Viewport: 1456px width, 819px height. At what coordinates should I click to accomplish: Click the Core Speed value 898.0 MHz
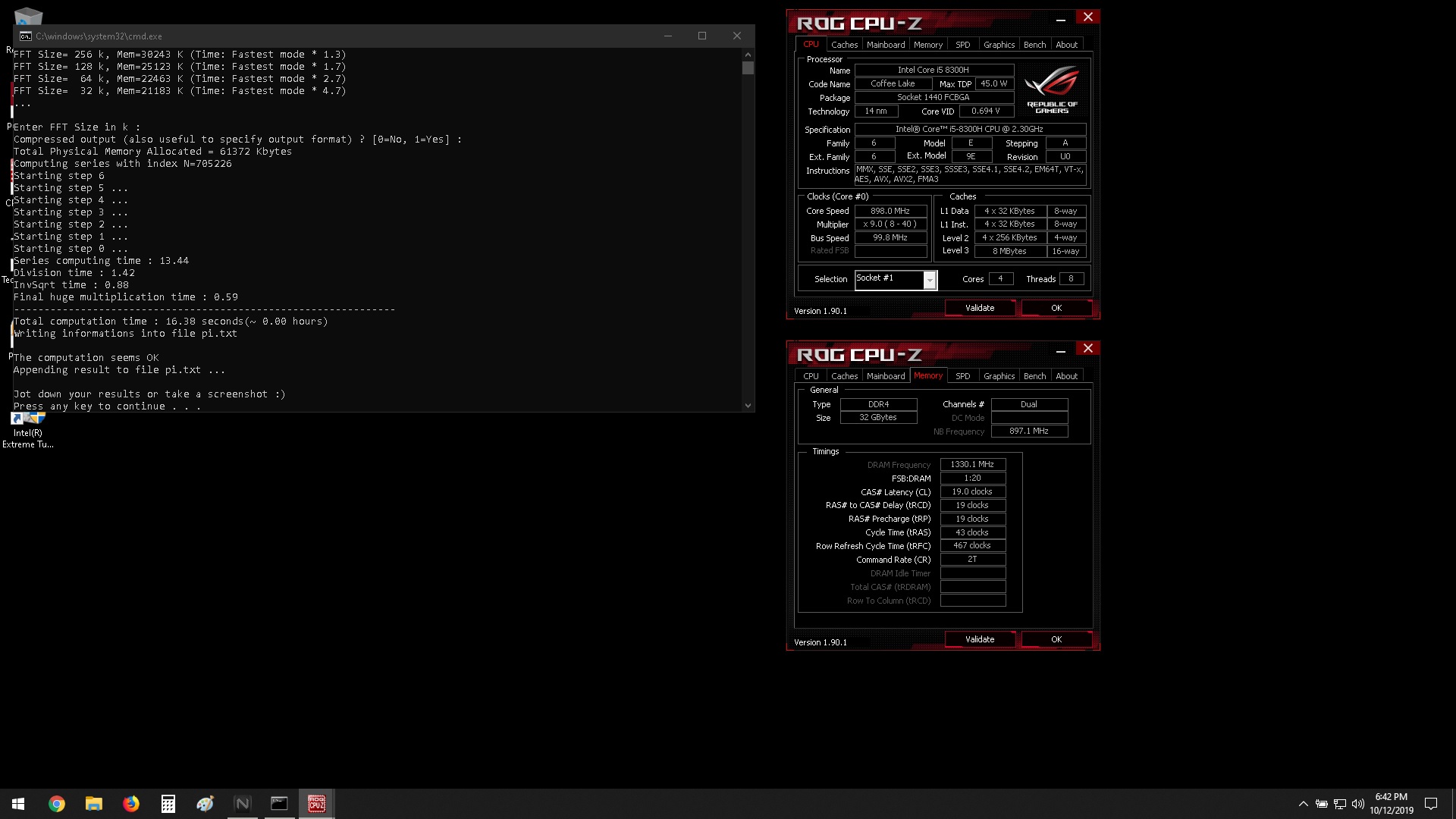click(x=890, y=211)
